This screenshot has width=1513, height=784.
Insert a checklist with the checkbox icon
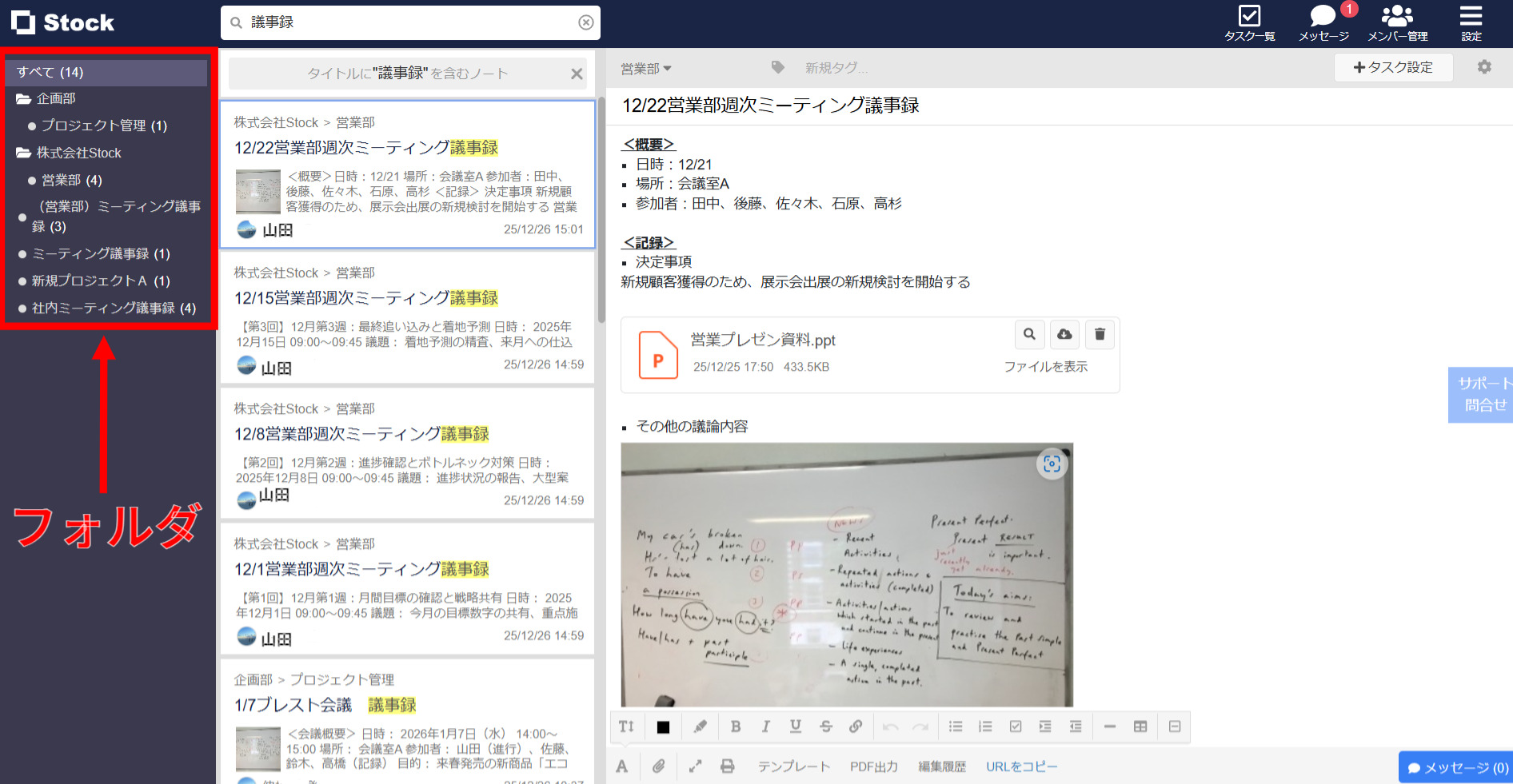point(1016,726)
